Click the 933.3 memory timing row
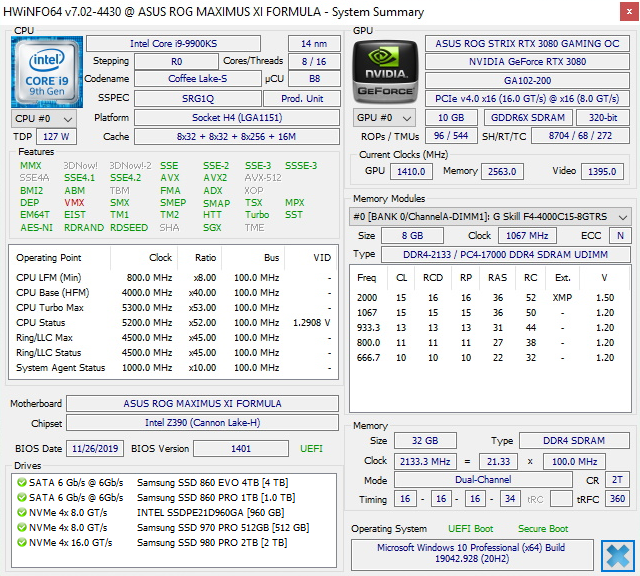This screenshot has width=640, height=576. pos(489,328)
